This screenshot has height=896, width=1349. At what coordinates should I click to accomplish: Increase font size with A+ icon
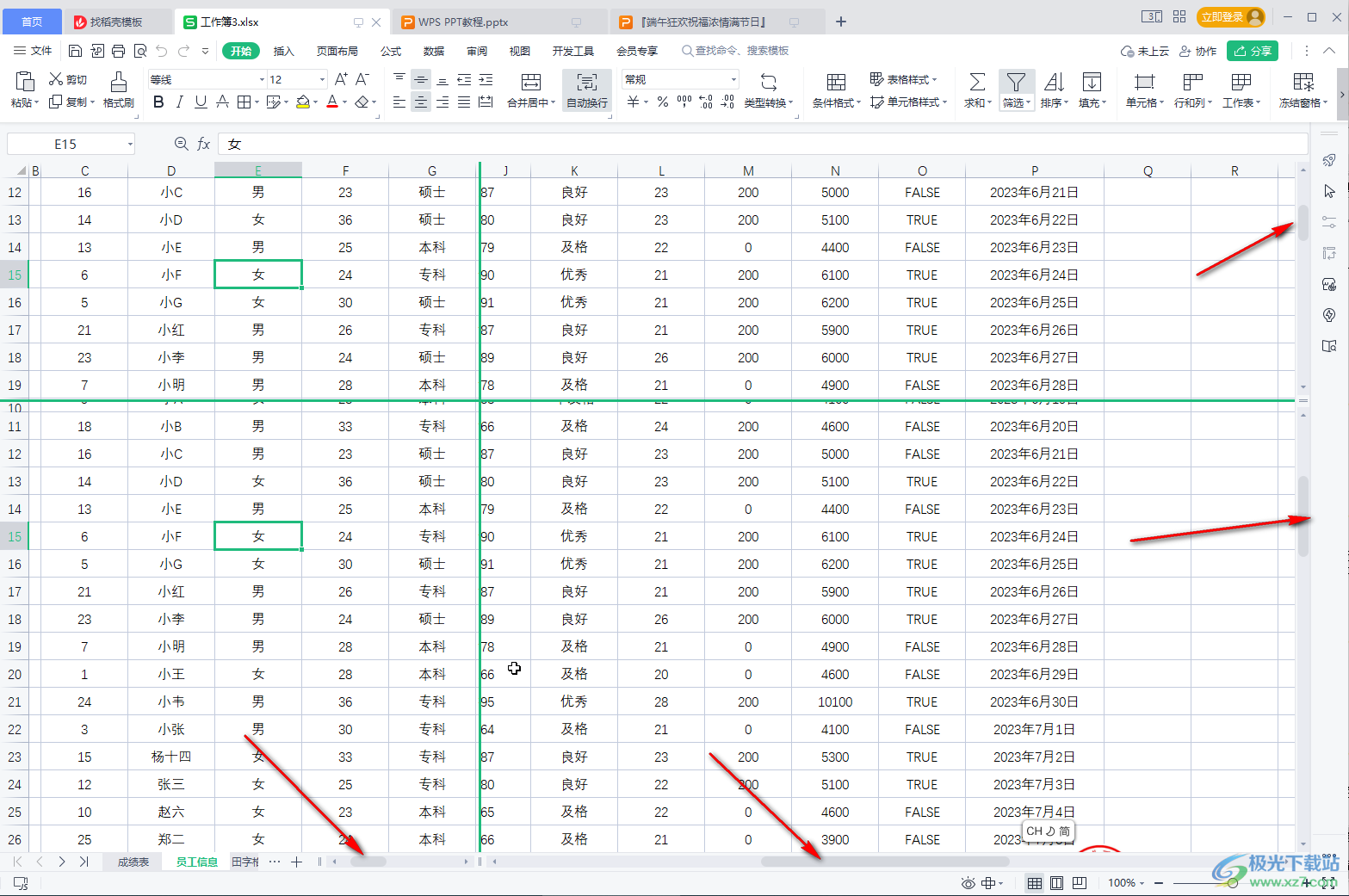341,79
